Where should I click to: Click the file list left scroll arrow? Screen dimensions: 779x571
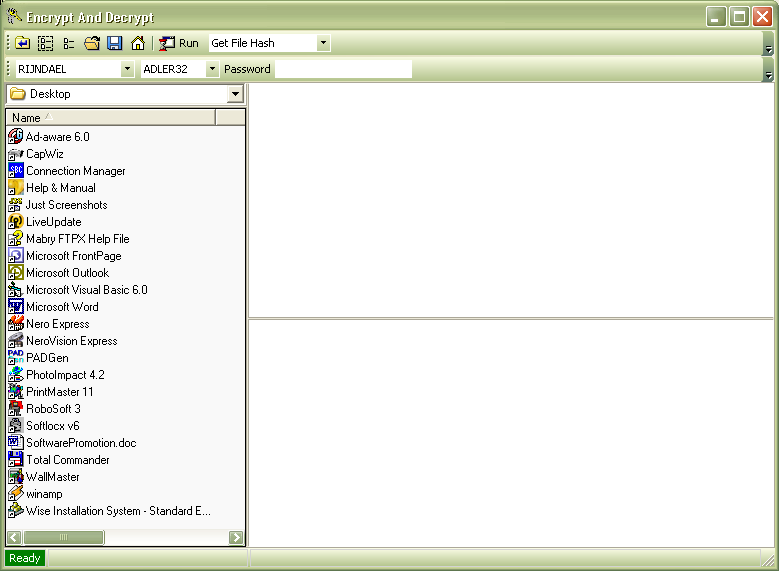14,537
